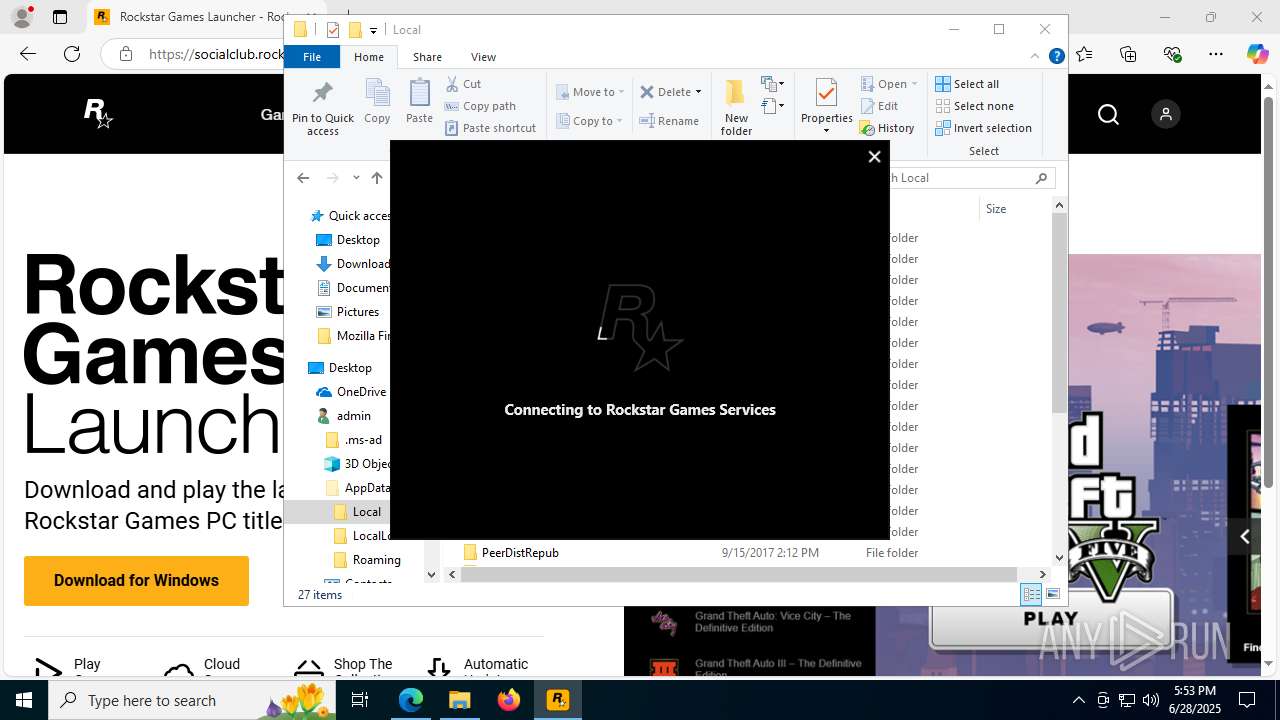Open Rockstar Games Launcher taskbar icon
The height and width of the screenshot is (720, 1280).
(558, 700)
